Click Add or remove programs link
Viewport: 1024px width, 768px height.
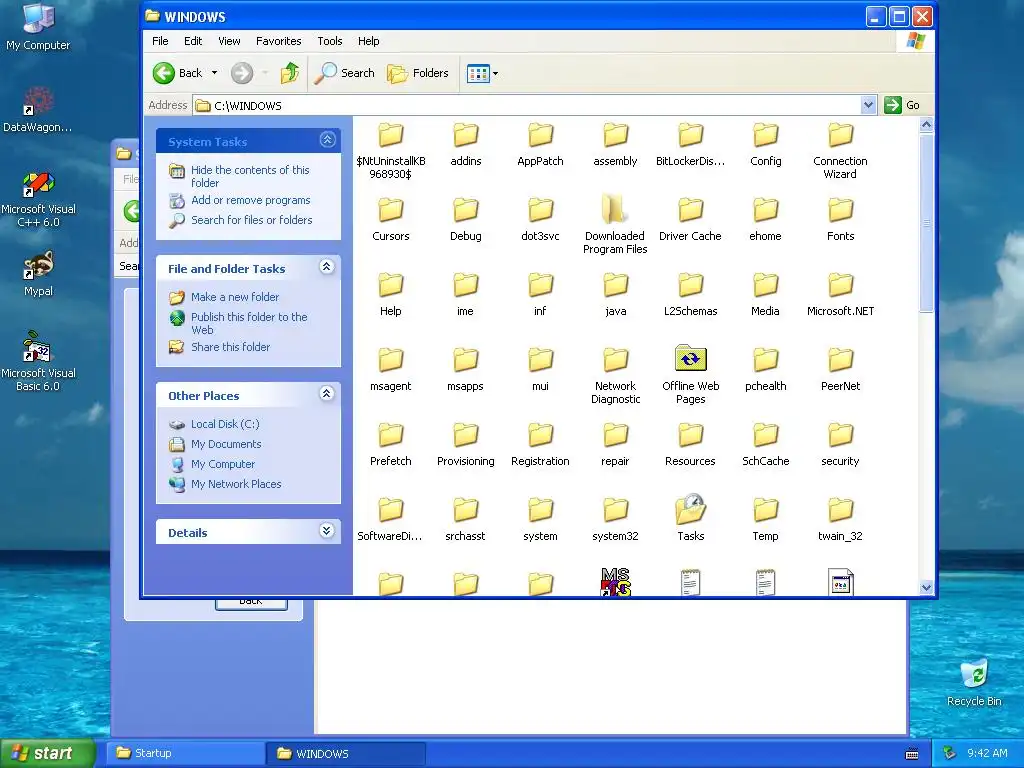pyautogui.click(x=251, y=200)
